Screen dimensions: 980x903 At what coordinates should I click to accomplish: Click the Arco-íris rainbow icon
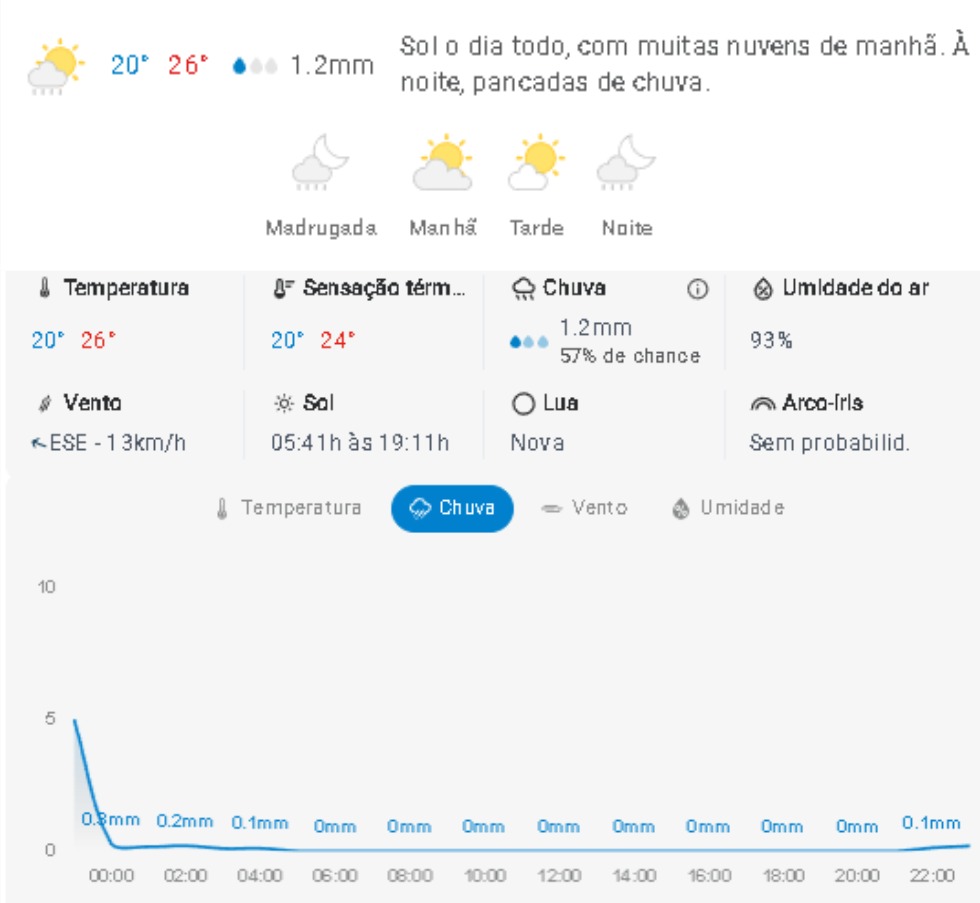pyautogui.click(x=762, y=404)
